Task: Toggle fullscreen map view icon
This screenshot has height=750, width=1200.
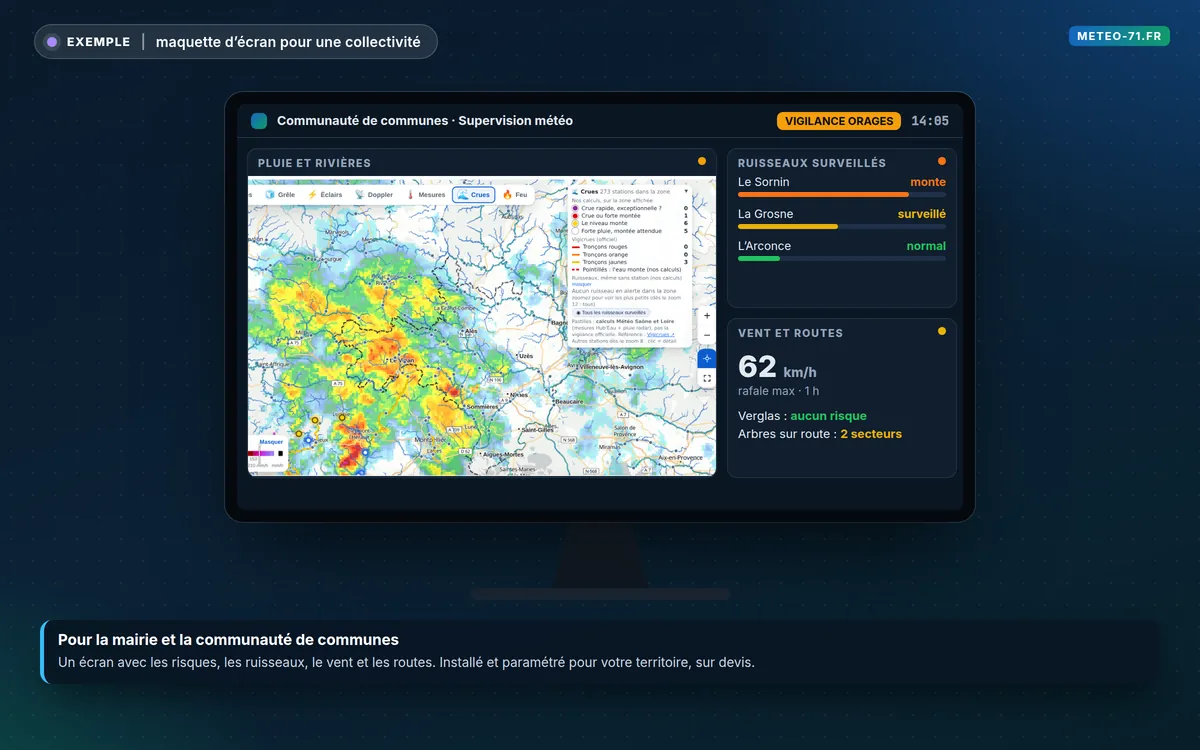Action: pyautogui.click(x=707, y=378)
